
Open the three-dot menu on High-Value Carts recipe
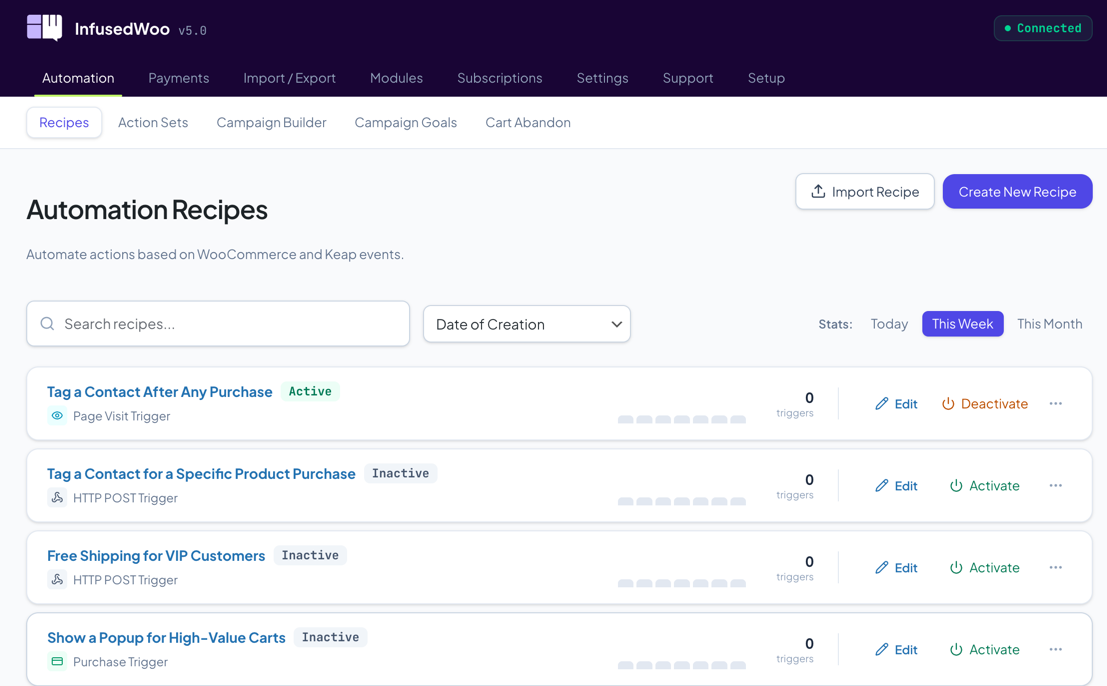tap(1056, 649)
